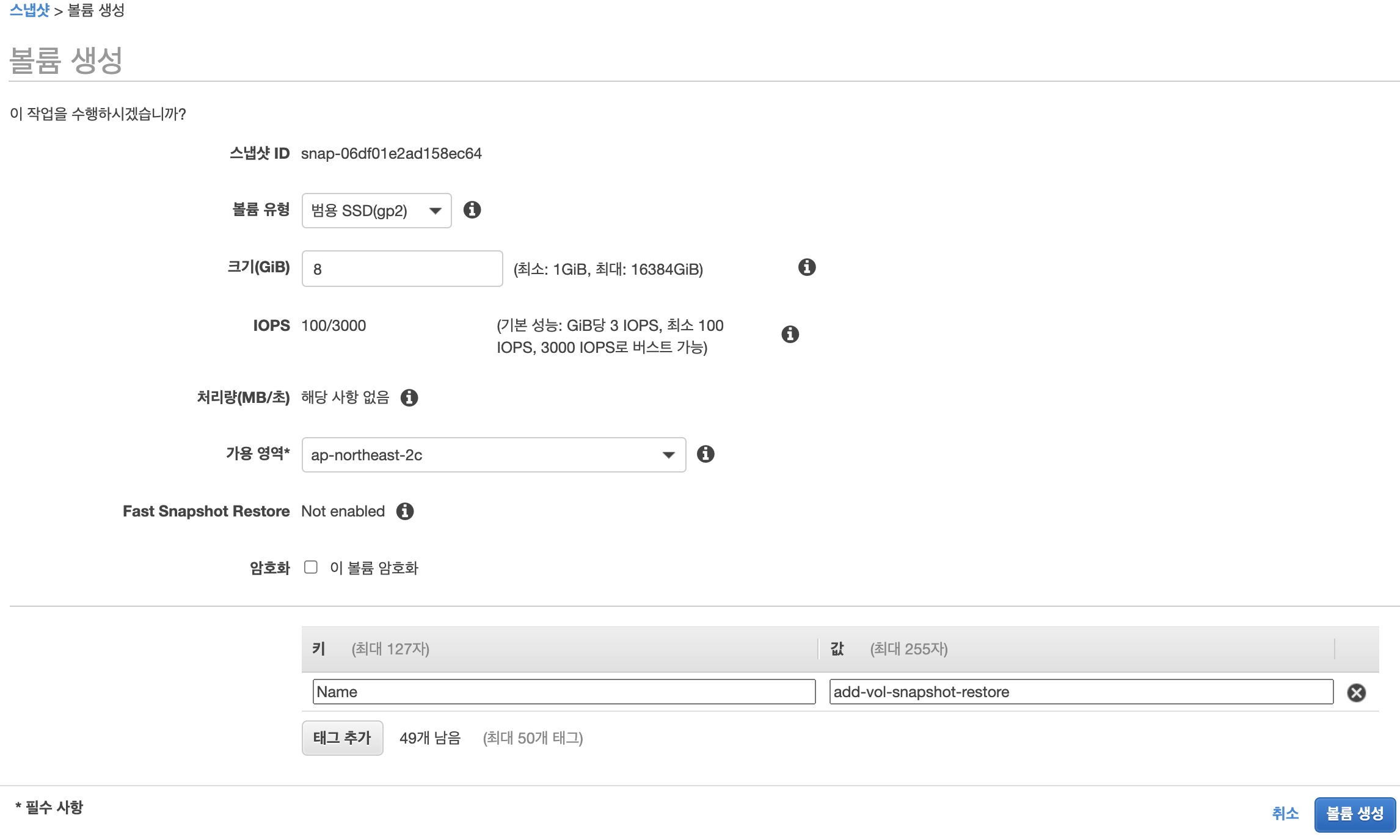Image resolution: width=1400 pixels, height=840 pixels.
Task: Click info icon next to volume type
Action: [x=472, y=210]
